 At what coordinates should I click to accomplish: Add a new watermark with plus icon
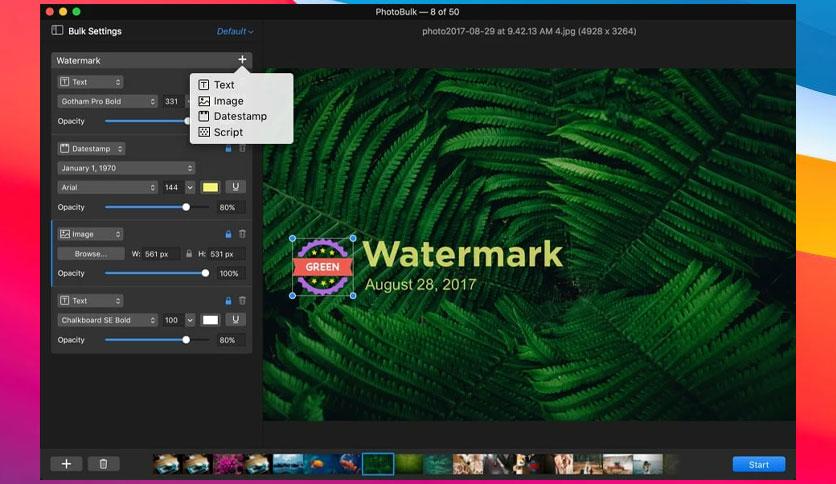(242, 60)
